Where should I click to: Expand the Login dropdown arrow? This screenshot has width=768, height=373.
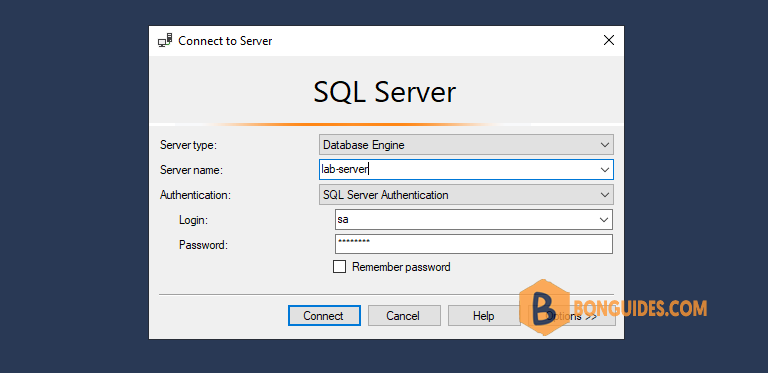[x=604, y=220]
